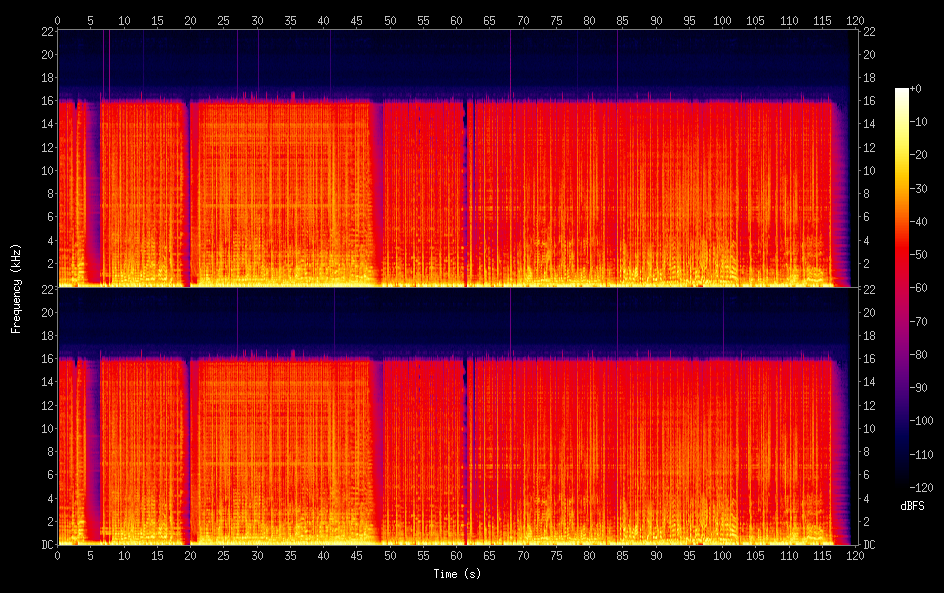The width and height of the screenshot is (944, 593).
Task: Click the "dBFS" label below the color scale
Action: [911, 507]
